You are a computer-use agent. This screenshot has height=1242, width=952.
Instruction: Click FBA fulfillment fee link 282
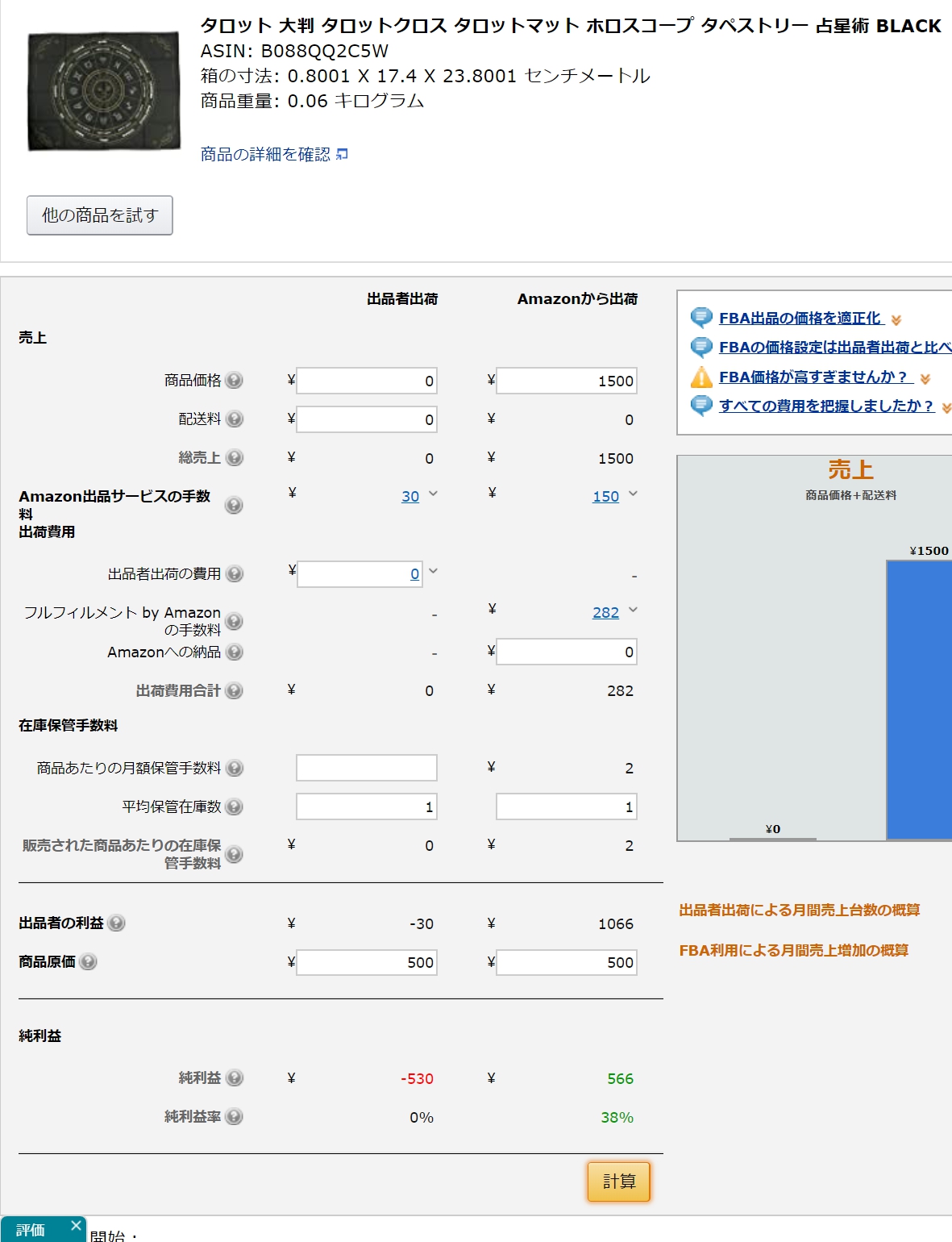pos(606,613)
